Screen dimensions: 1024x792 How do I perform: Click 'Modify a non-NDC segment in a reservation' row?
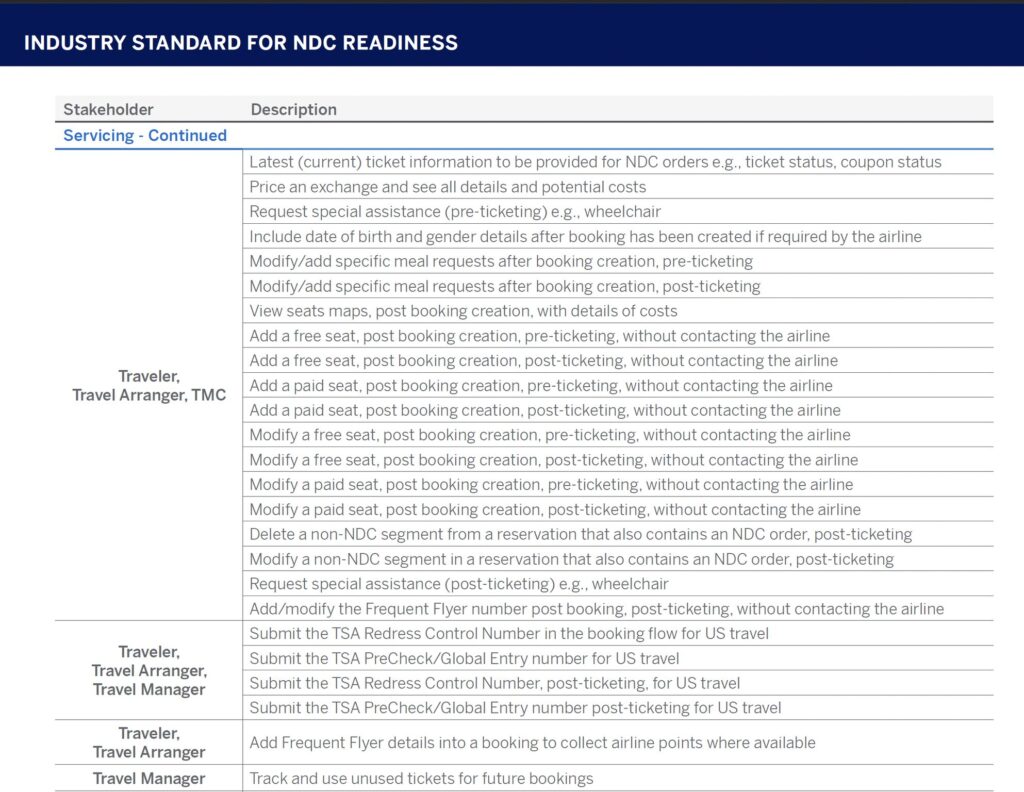(618, 559)
